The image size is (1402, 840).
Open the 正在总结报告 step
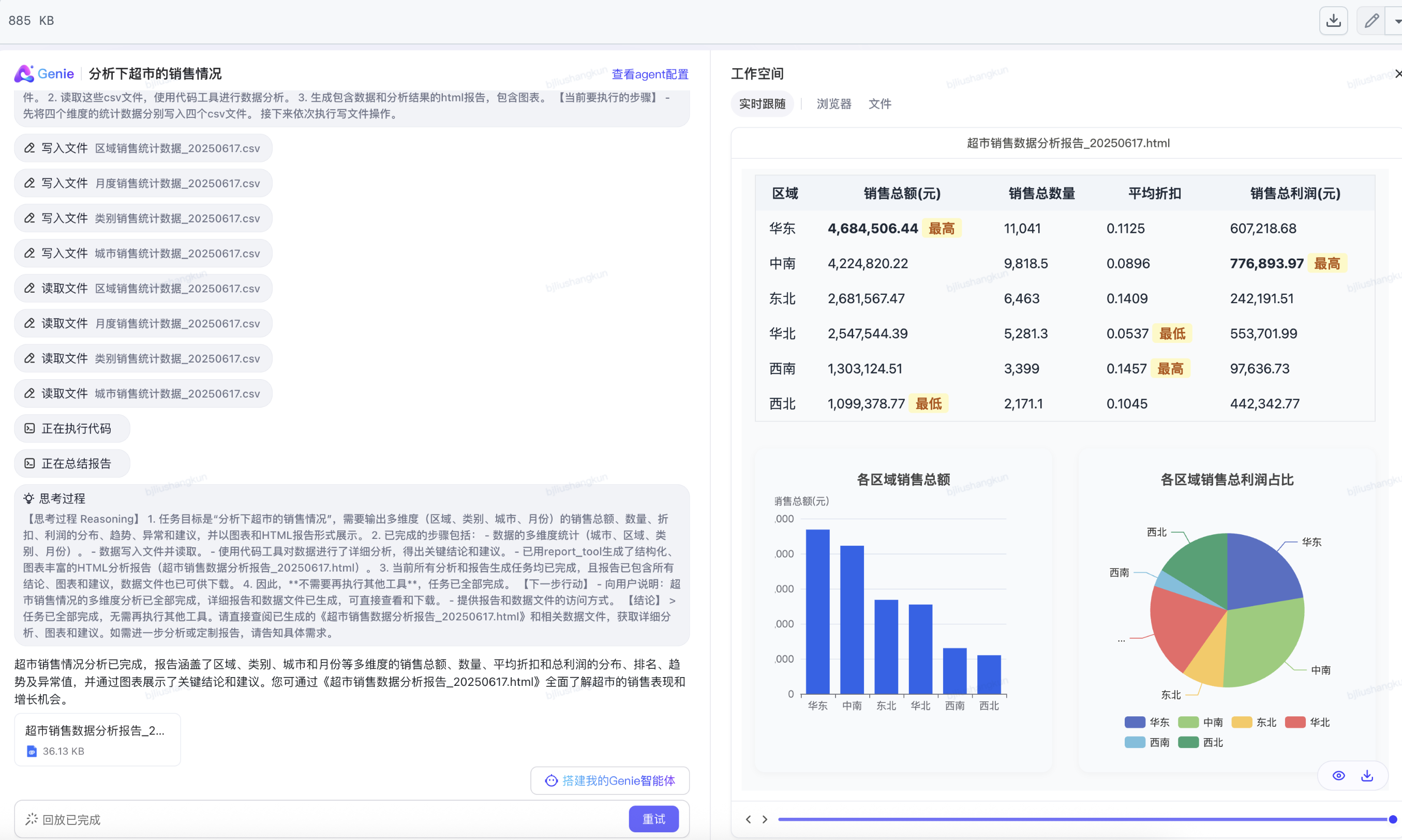pyautogui.click(x=72, y=463)
